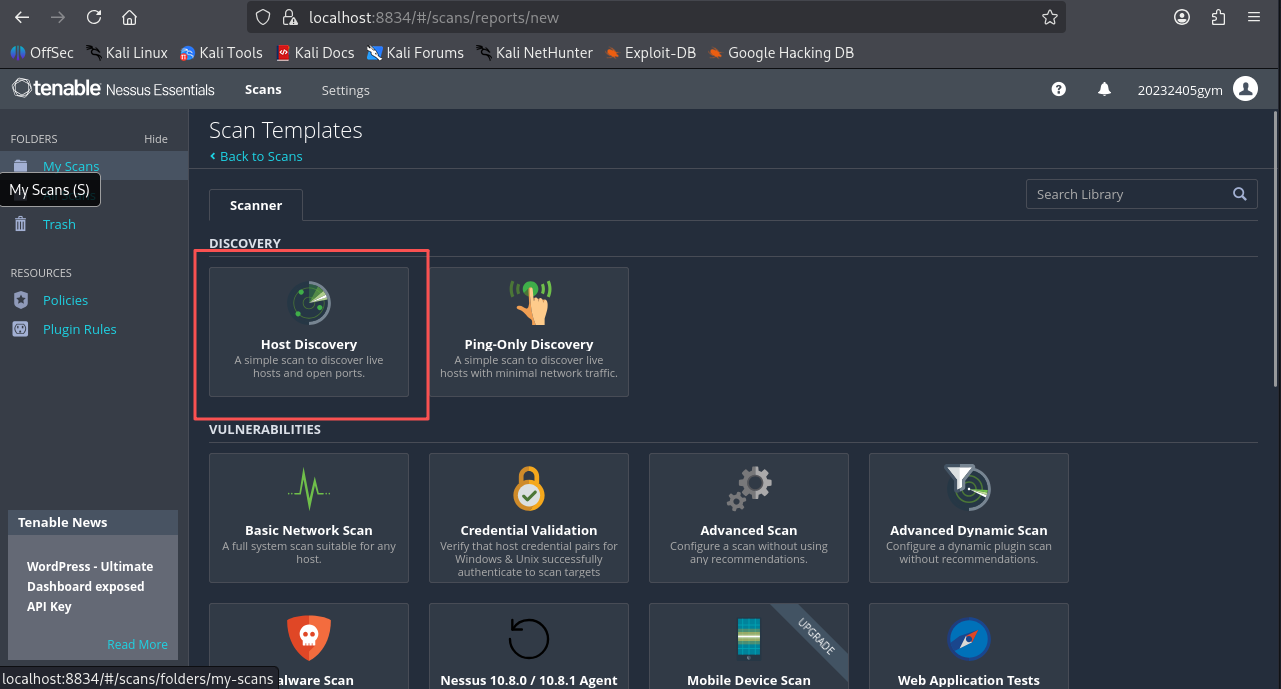Click the browser back arrow

22,17
